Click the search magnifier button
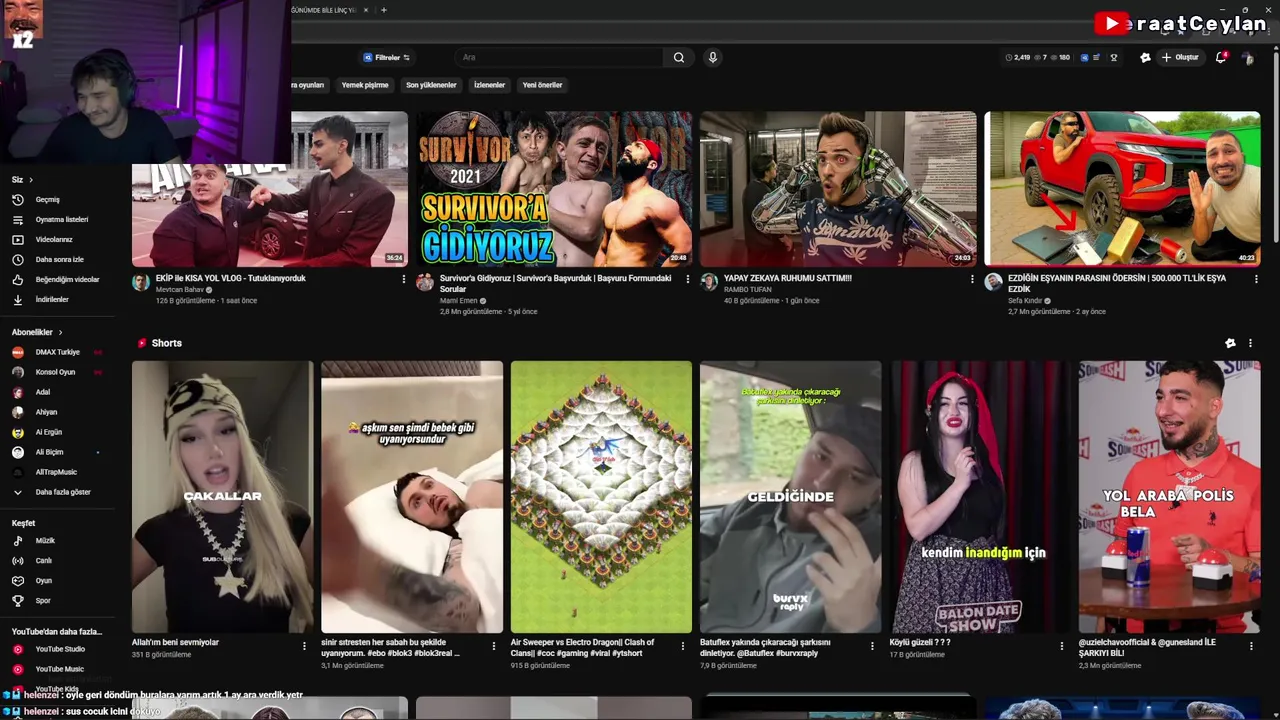 [x=678, y=58]
